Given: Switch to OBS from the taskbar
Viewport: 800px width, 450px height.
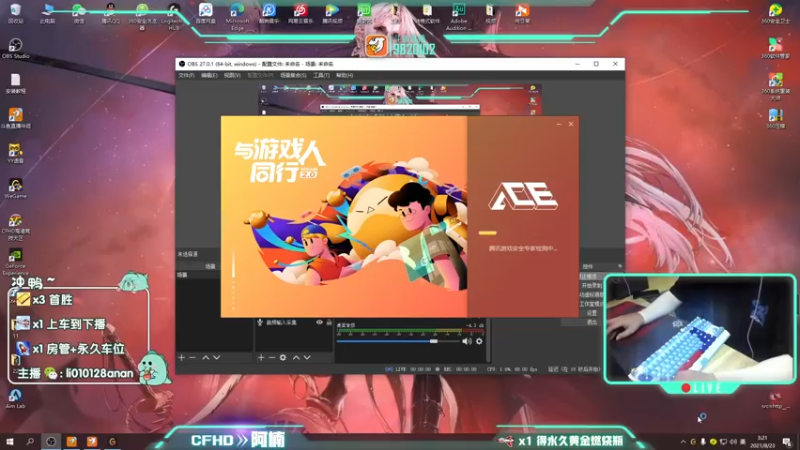Looking at the screenshot, I should [x=51, y=441].
